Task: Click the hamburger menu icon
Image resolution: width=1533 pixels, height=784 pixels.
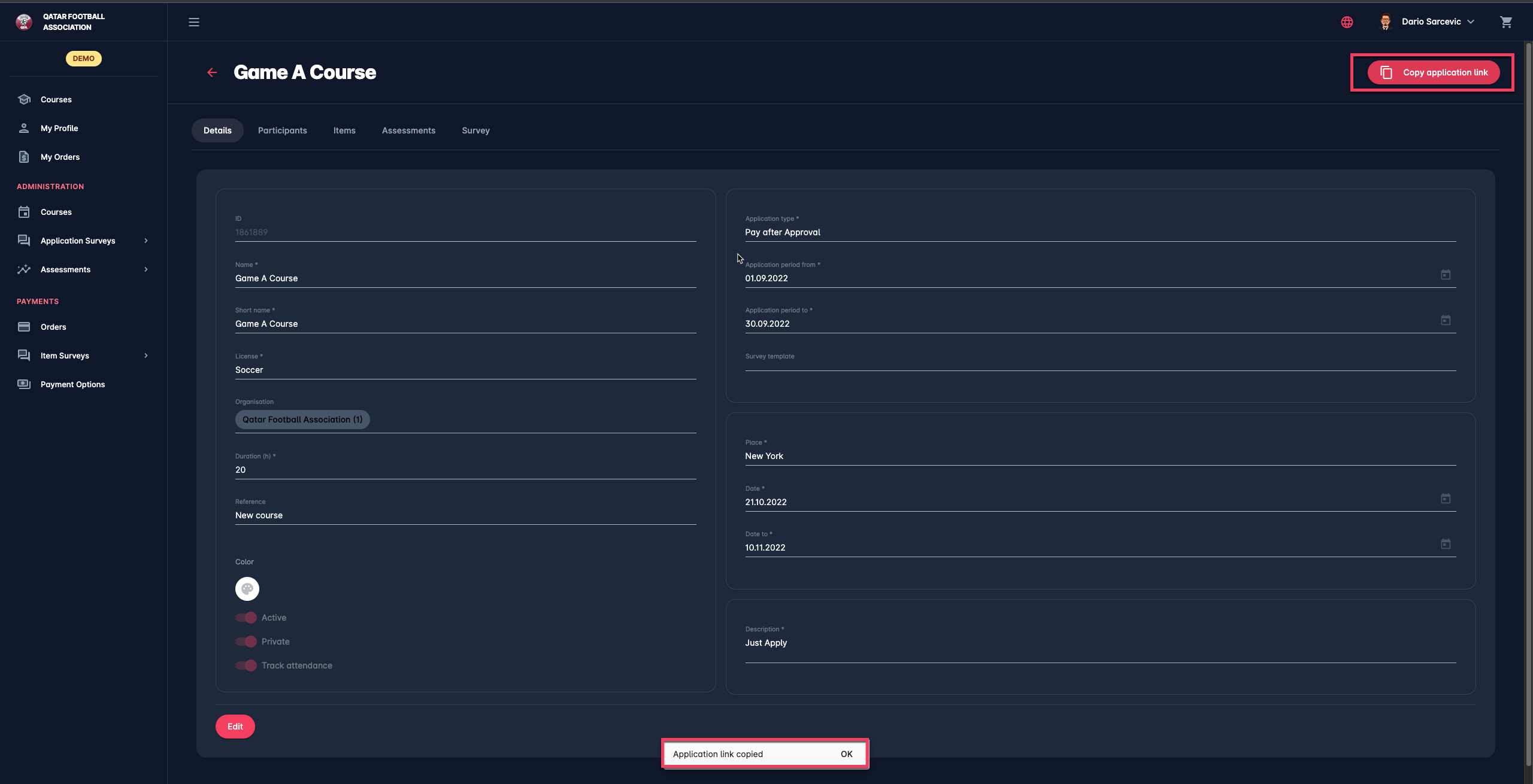Action: tap(194, 22)
